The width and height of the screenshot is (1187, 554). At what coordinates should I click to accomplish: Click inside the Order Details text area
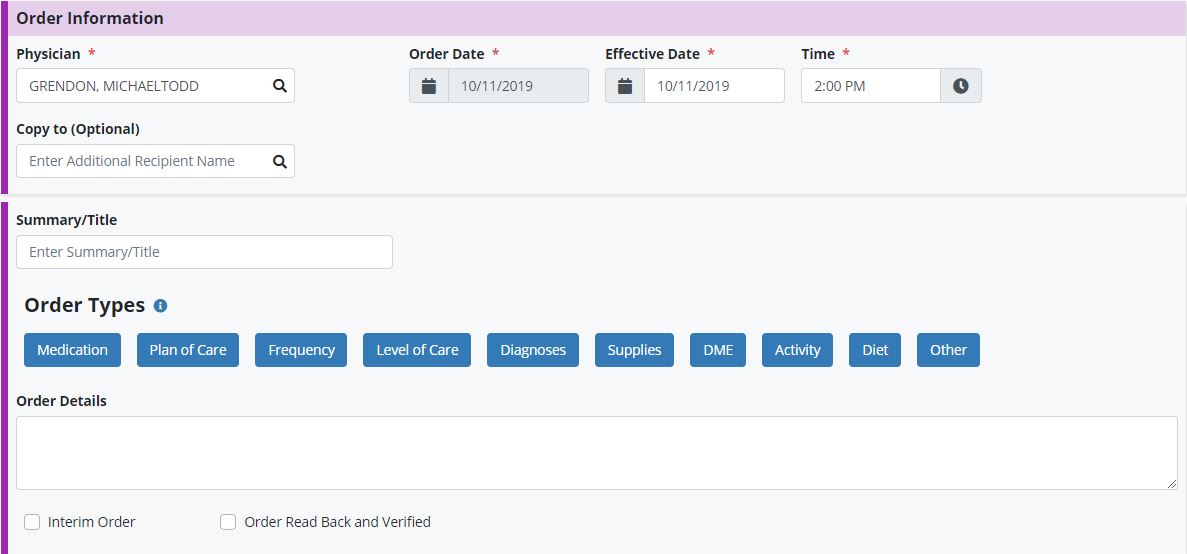[596, 453]
